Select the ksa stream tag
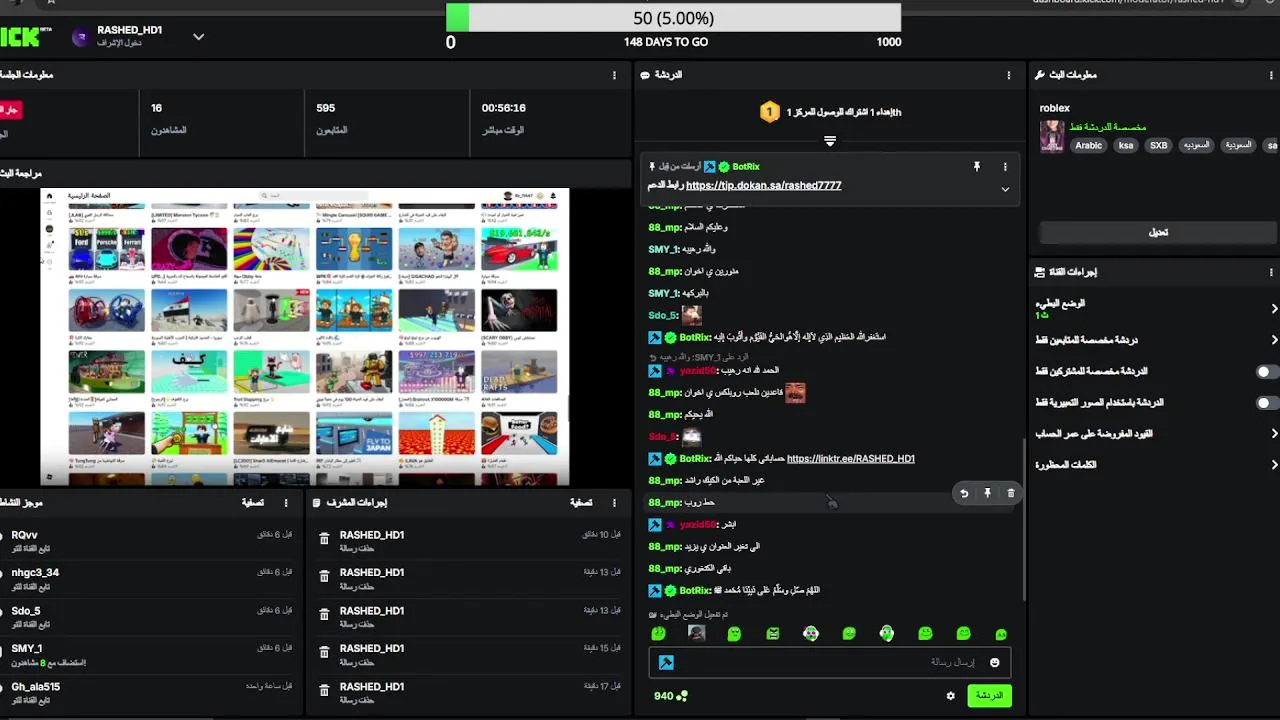Image resolution: width=1280 pixels, height=720 pixels. pyautogui.click(x=1126, y=145)
